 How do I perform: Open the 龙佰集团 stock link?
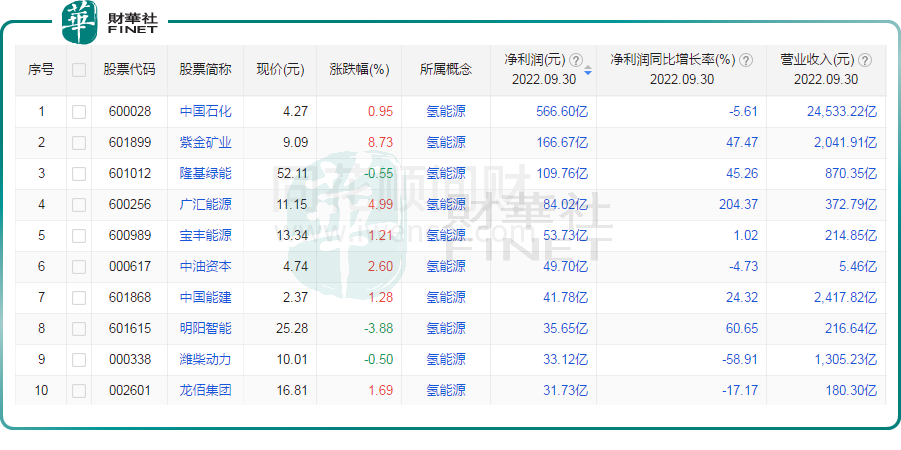tap(206, 390)
